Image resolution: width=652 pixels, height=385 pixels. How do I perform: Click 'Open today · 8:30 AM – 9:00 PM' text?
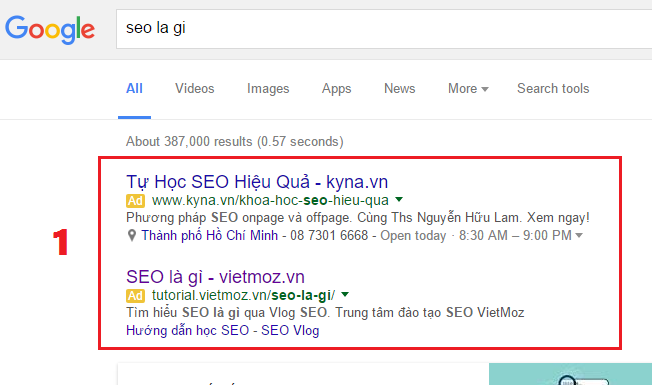coord(476,236)
